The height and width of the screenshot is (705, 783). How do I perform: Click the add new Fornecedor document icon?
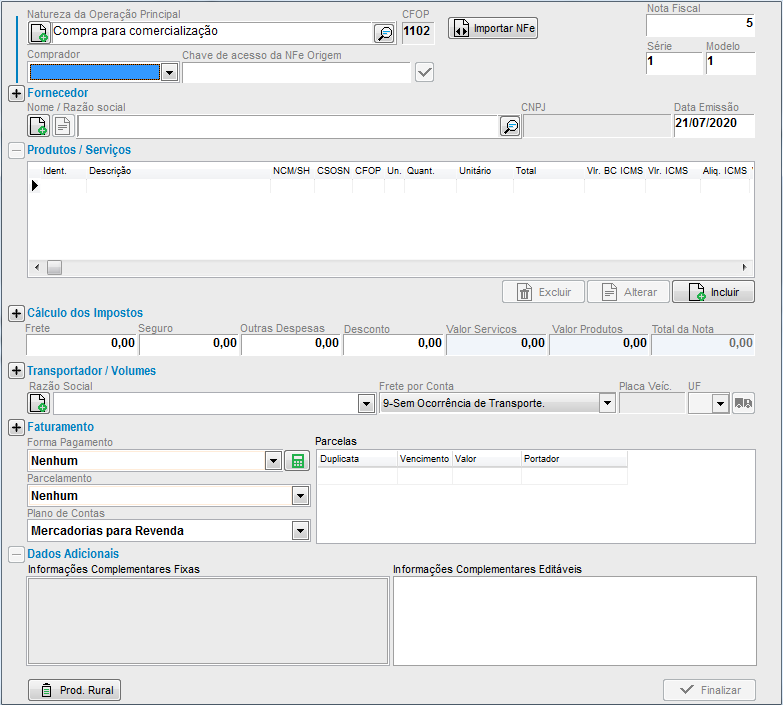click(39, 126)
